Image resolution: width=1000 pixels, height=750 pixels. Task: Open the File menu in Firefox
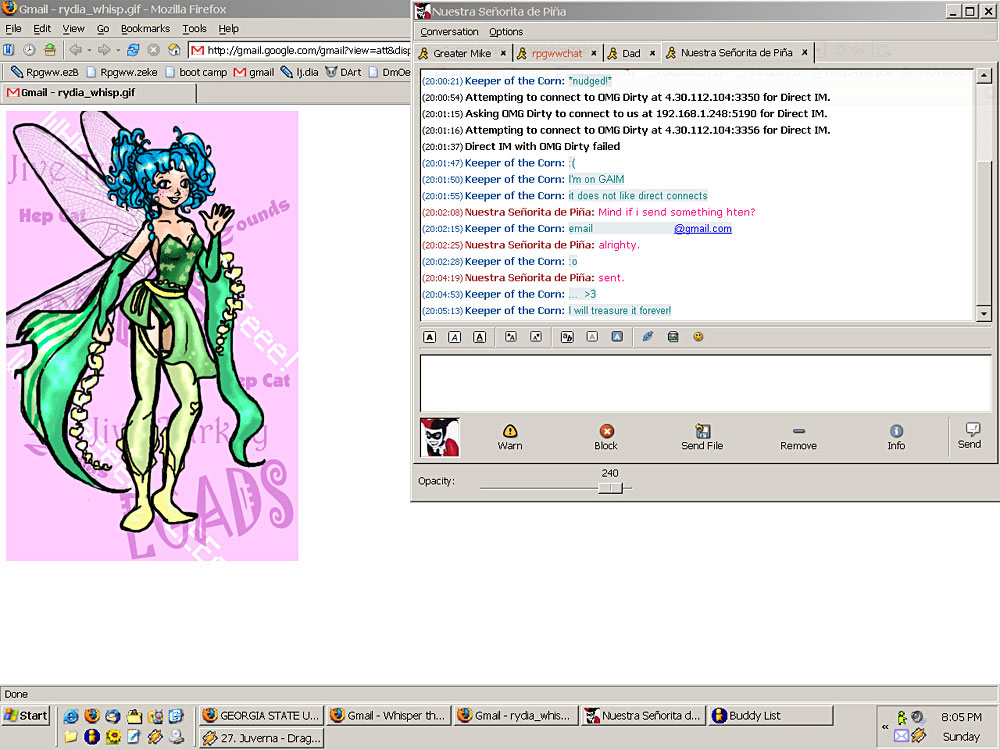click(13, 29)
